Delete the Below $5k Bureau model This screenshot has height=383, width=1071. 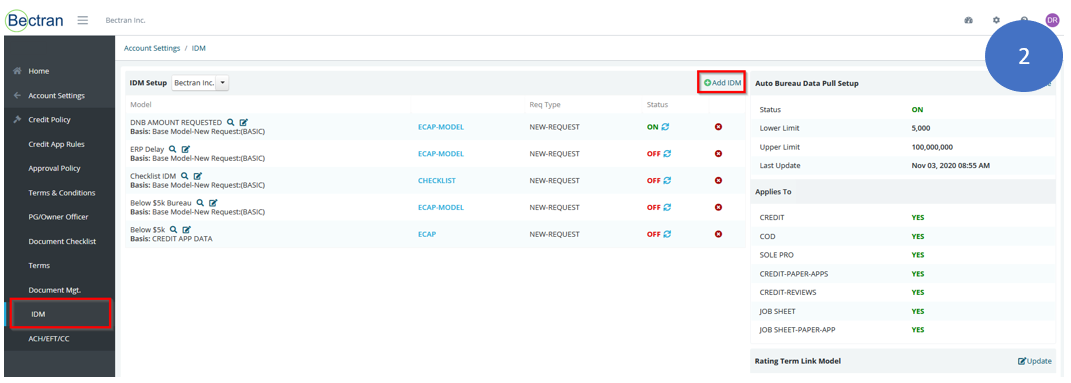(x=718, y=207)
